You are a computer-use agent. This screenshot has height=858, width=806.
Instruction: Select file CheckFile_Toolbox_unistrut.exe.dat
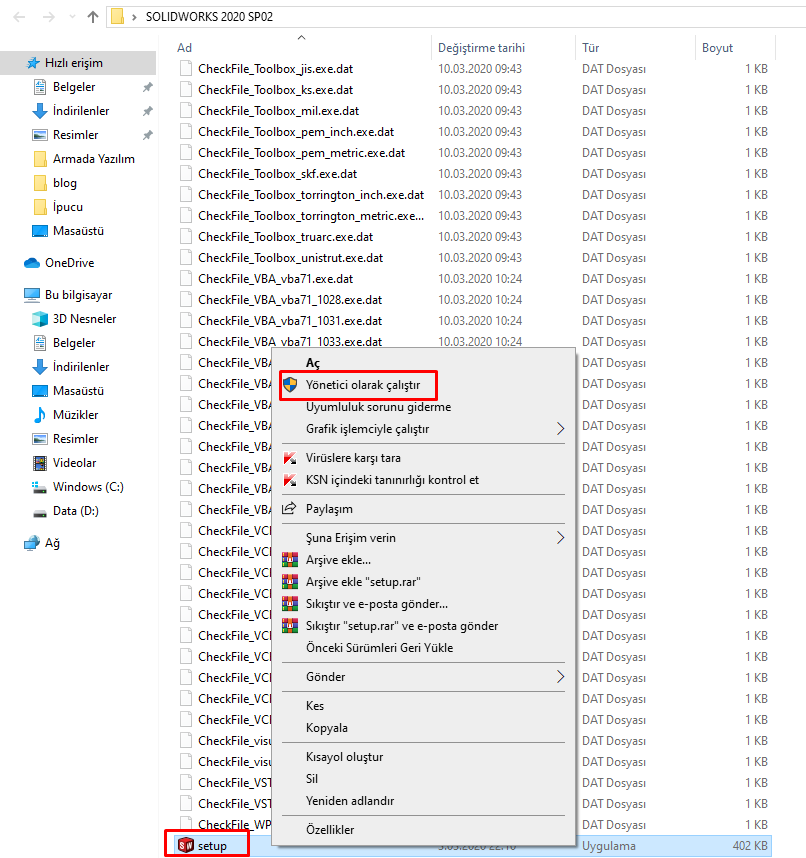click(x=291, y=258)
